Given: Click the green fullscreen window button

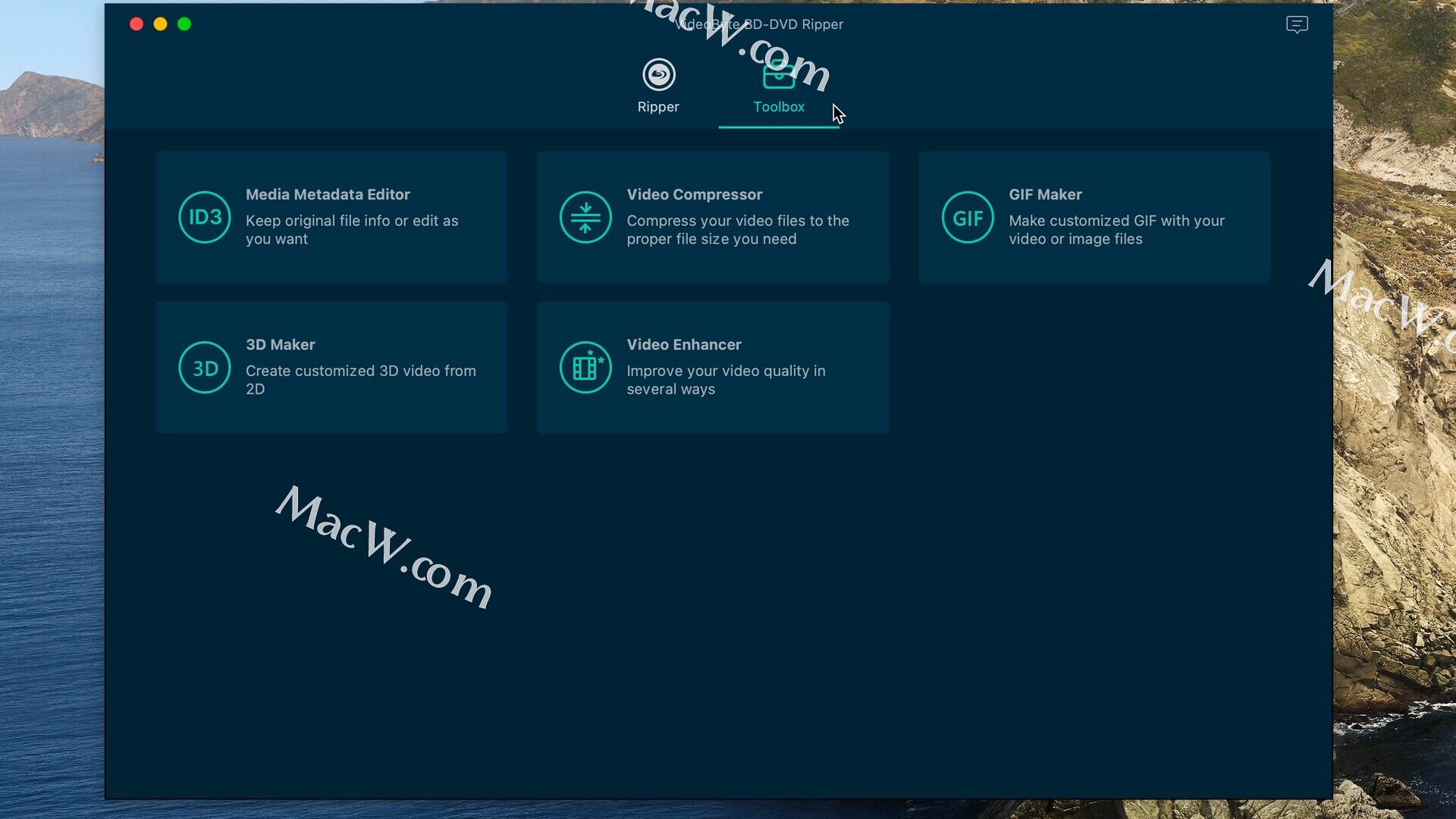Looking at the screenshot, I should tap(184, 24).
